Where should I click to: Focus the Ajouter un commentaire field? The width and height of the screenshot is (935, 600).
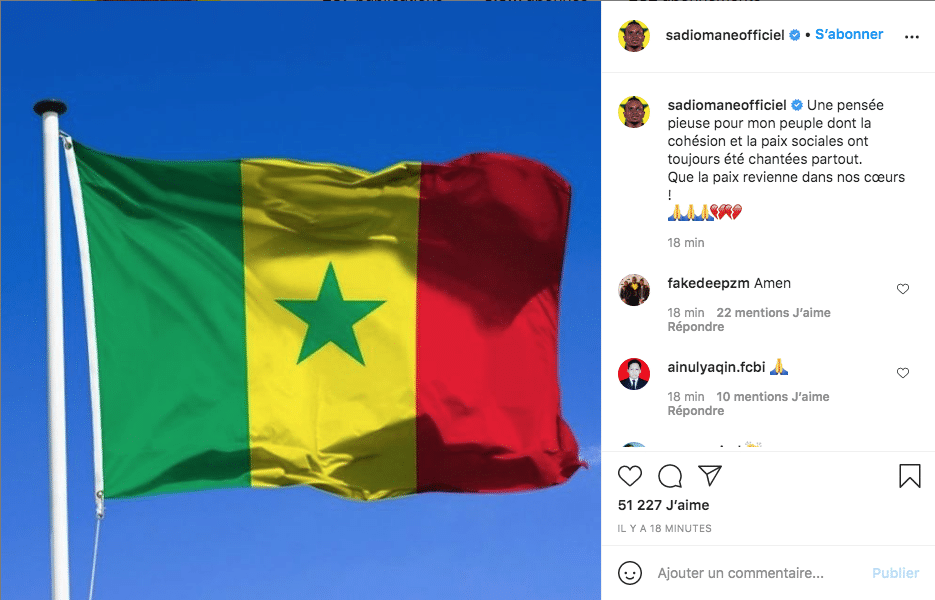[758, 573]
